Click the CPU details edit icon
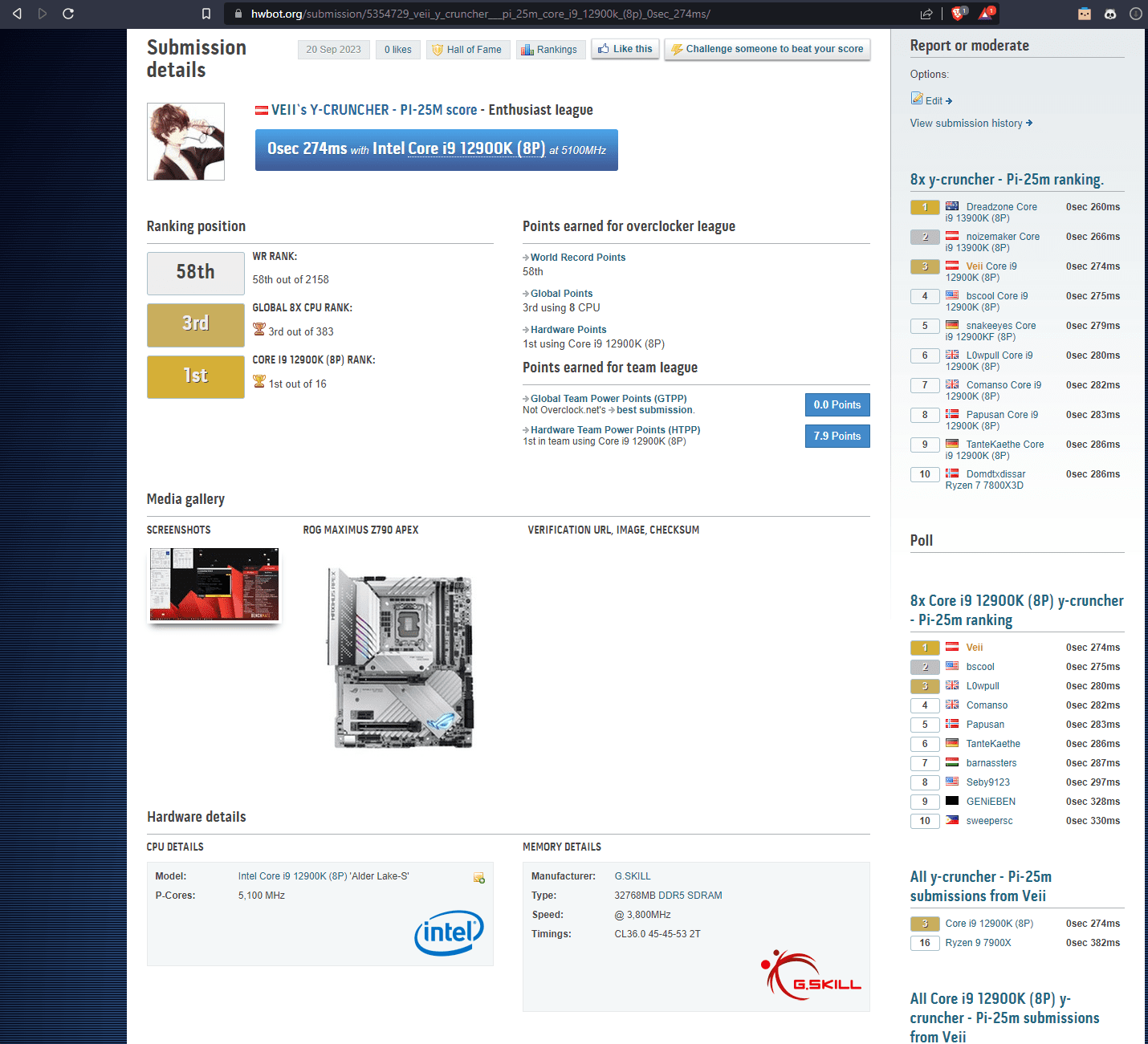Screen dimensions: 1148x1044 click(x=479, y=878)
